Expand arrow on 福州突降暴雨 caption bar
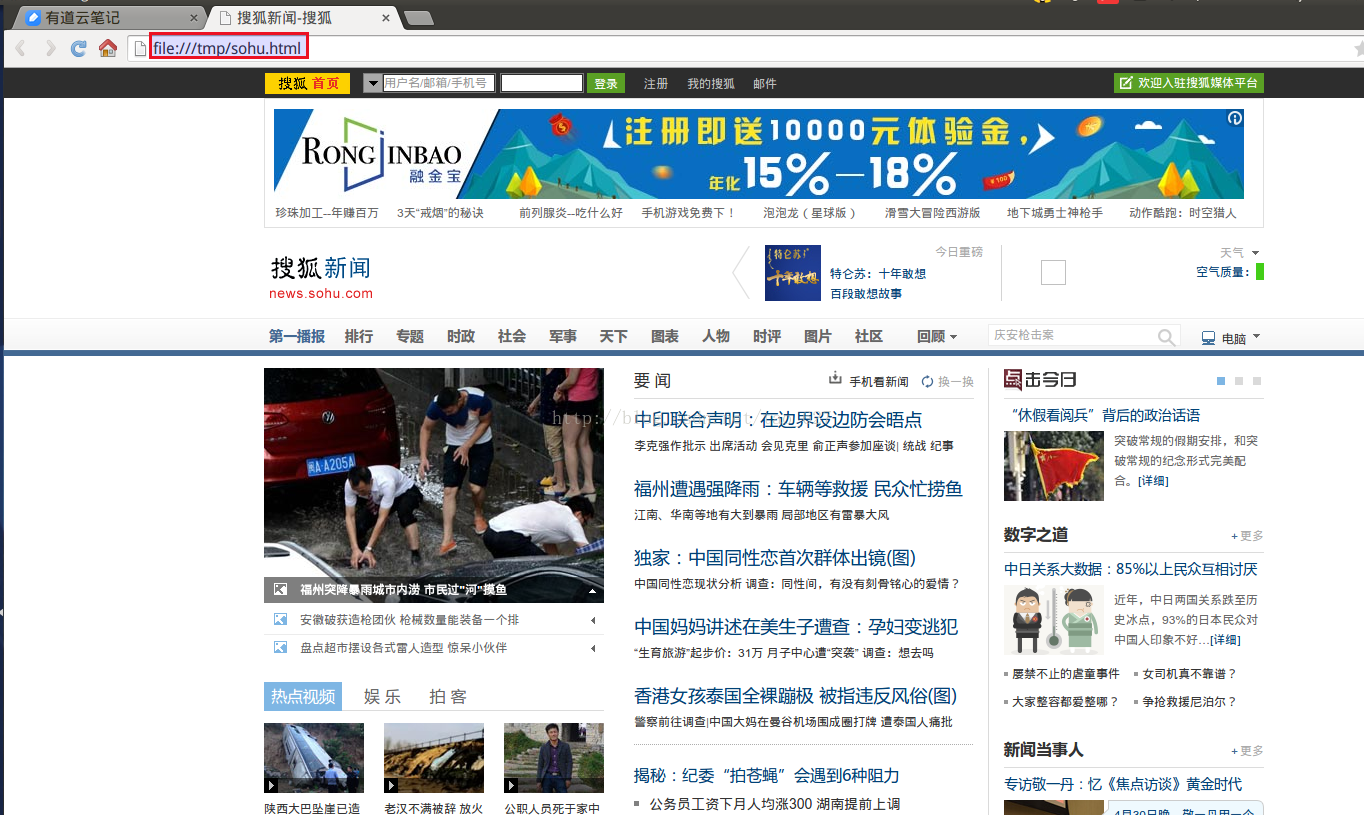The image size is (1364, 815). tap(593, 591)
